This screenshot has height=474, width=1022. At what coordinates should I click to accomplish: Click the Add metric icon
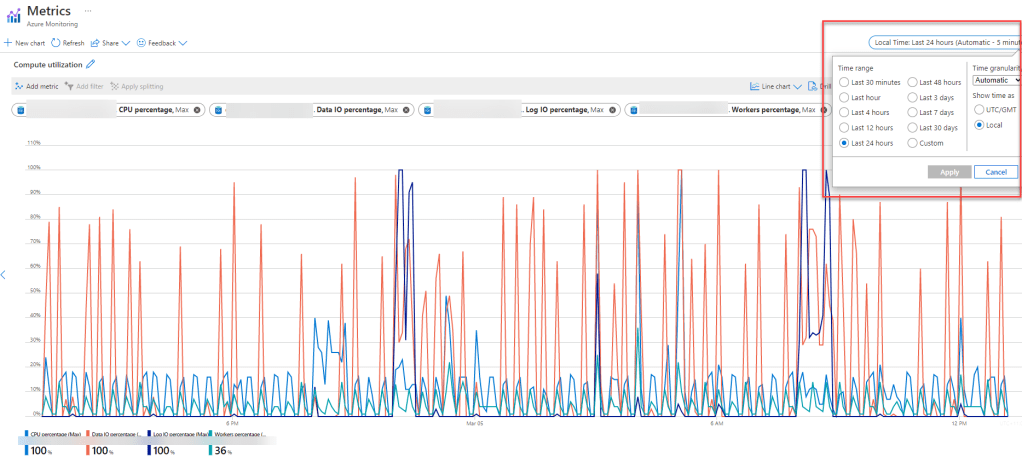click(19, 87)
